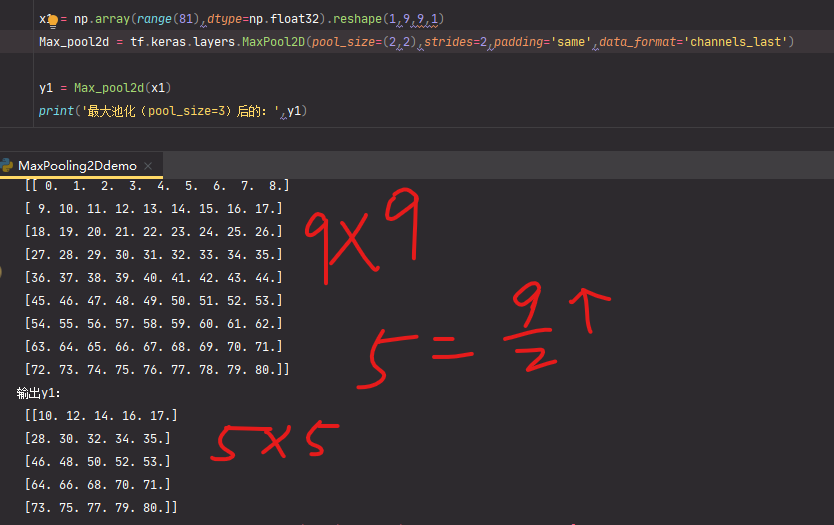Click the output row starting with 54. 55. 56.
This screenshot has height=525, width=834.
(x=153, y=323)
